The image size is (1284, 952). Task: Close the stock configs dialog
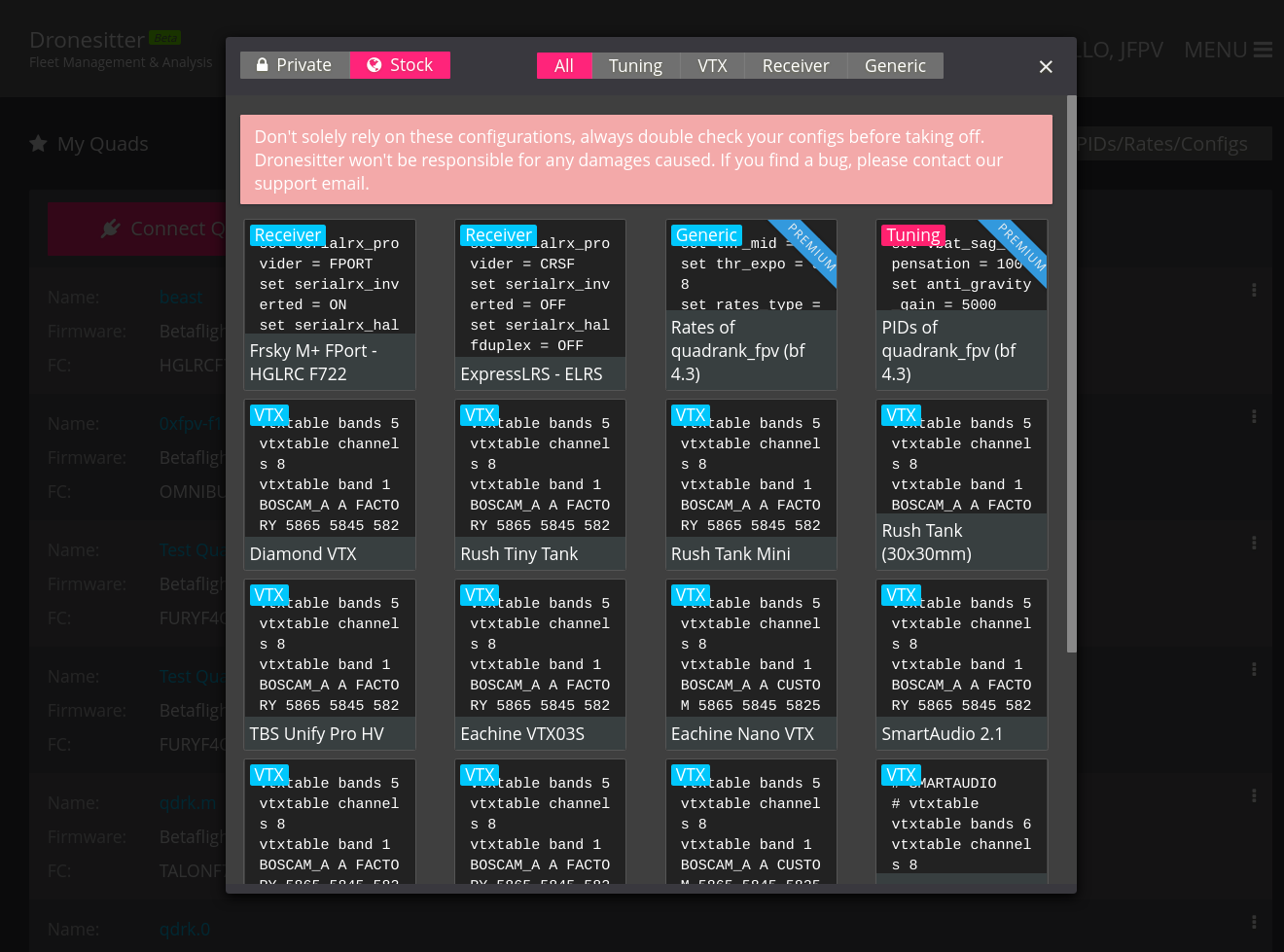1046,66
